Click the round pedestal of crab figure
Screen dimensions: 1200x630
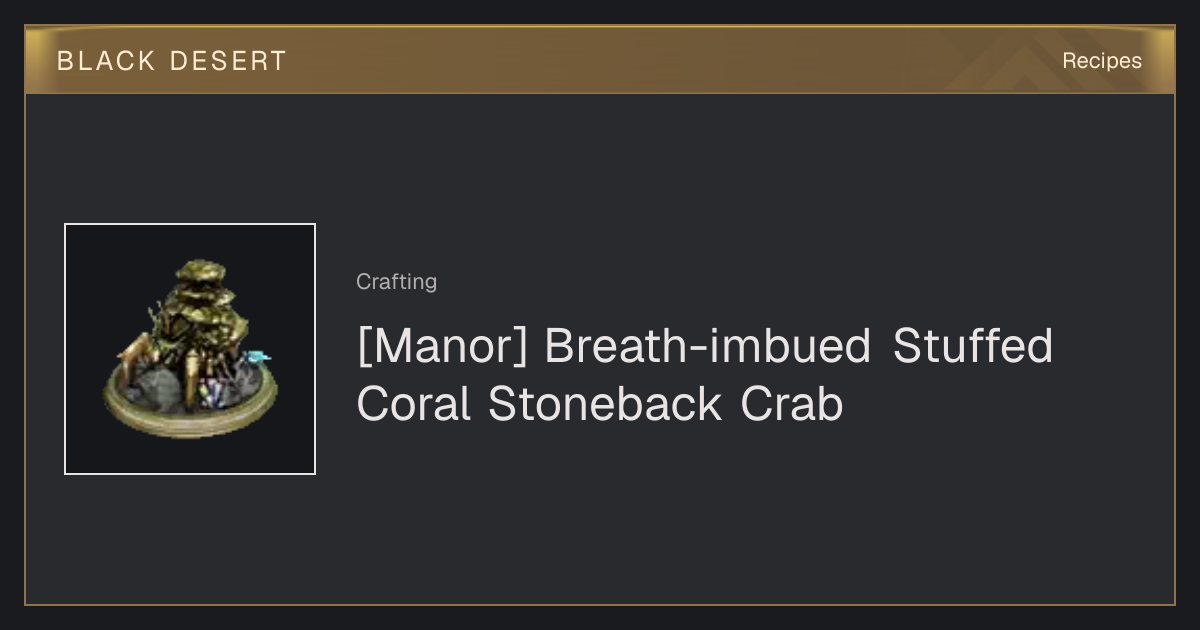pyautogui.click(x=190, y=420)
